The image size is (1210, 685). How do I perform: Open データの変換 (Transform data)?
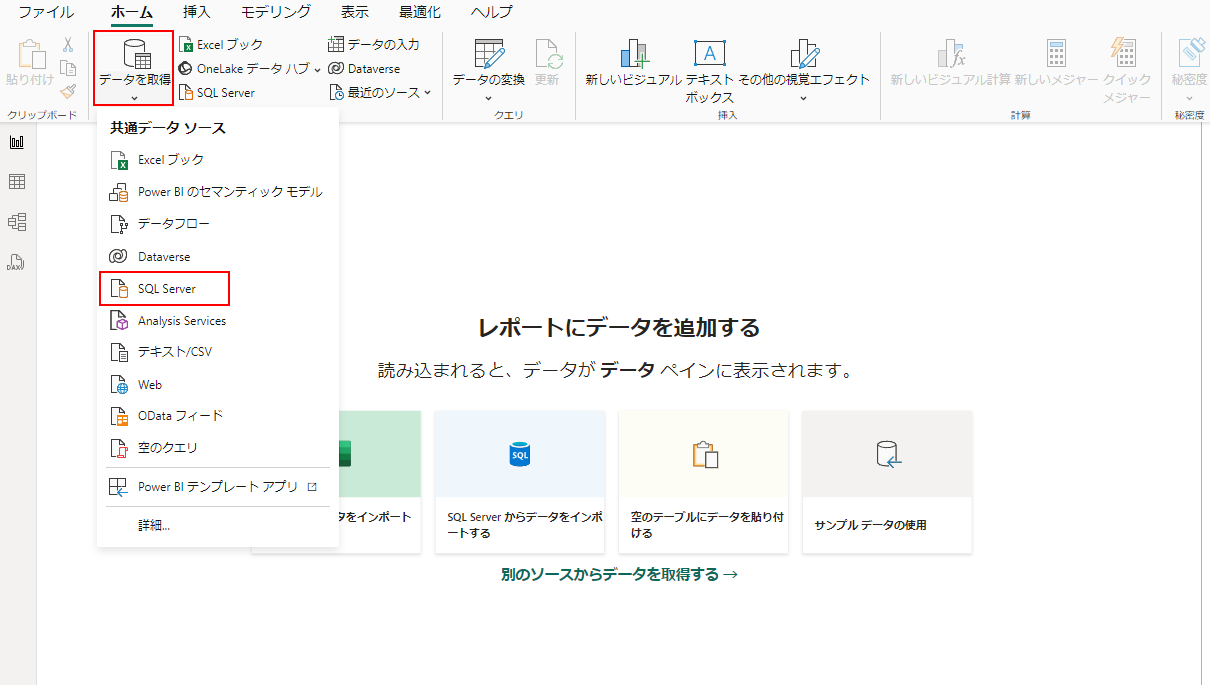[x=487, y=68]
